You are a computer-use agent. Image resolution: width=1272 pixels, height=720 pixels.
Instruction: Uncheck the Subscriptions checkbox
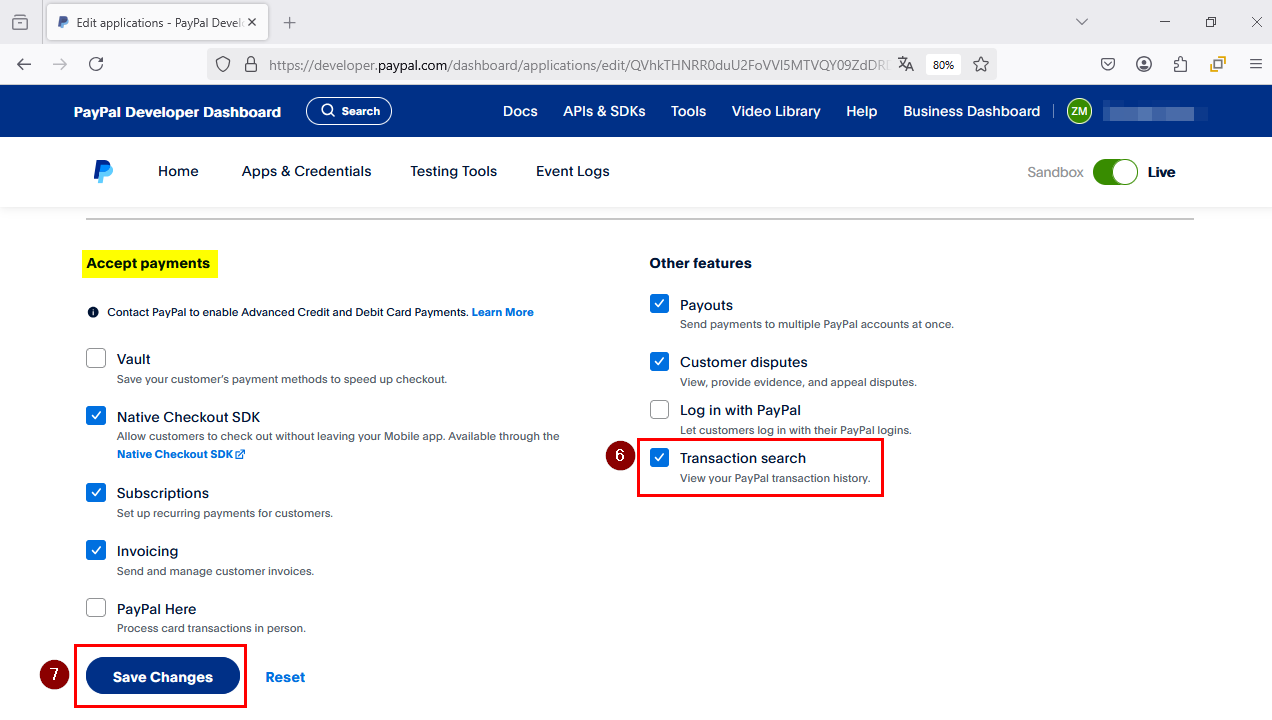[x=96, y=492]
